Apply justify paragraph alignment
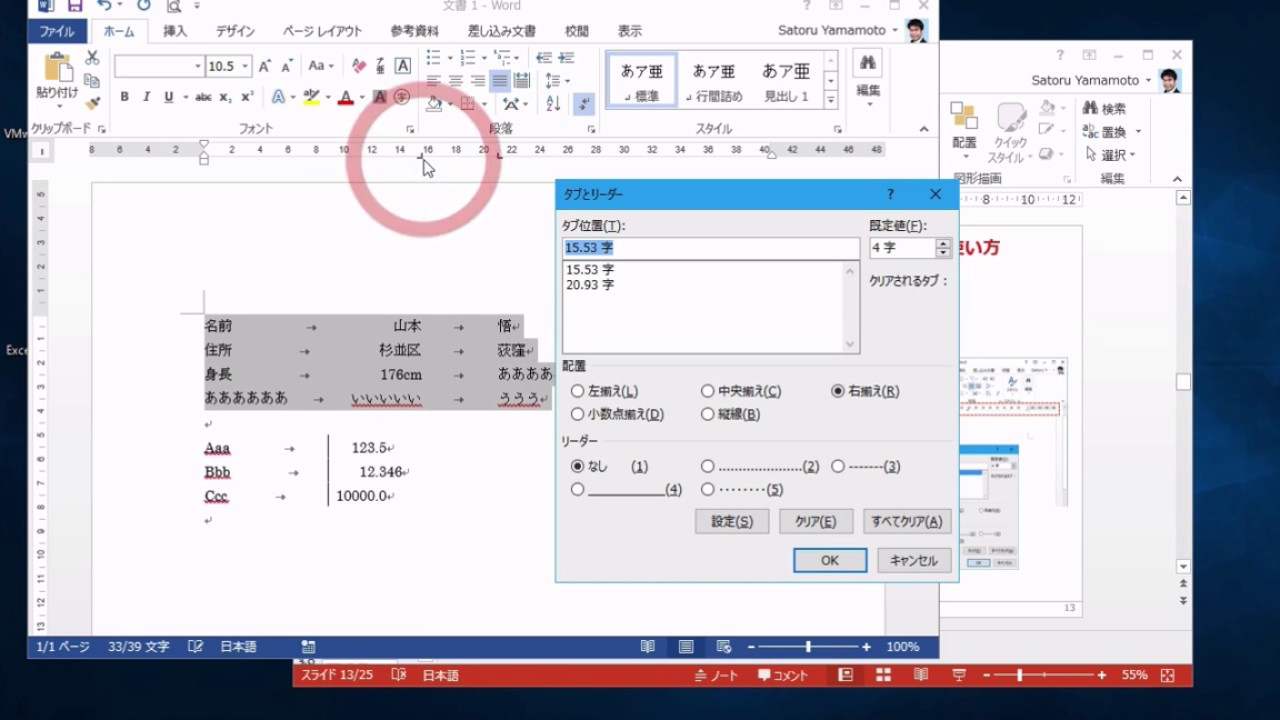 click(499, 81)
